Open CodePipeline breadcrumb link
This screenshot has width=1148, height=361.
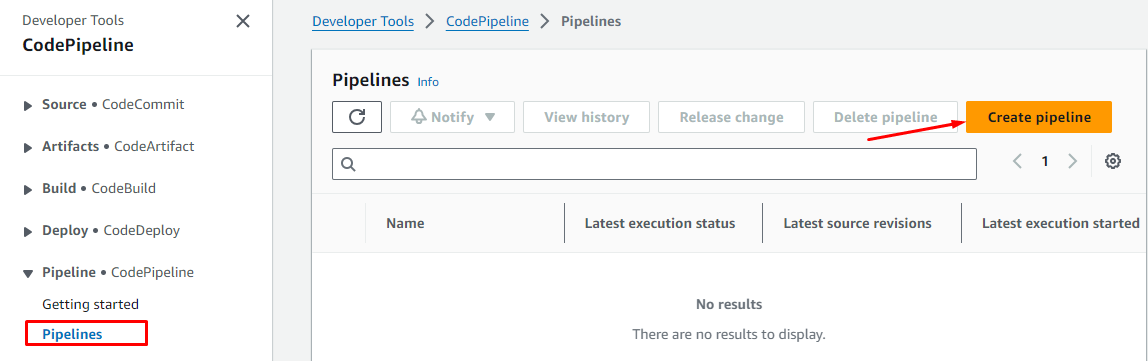point(488,21)
